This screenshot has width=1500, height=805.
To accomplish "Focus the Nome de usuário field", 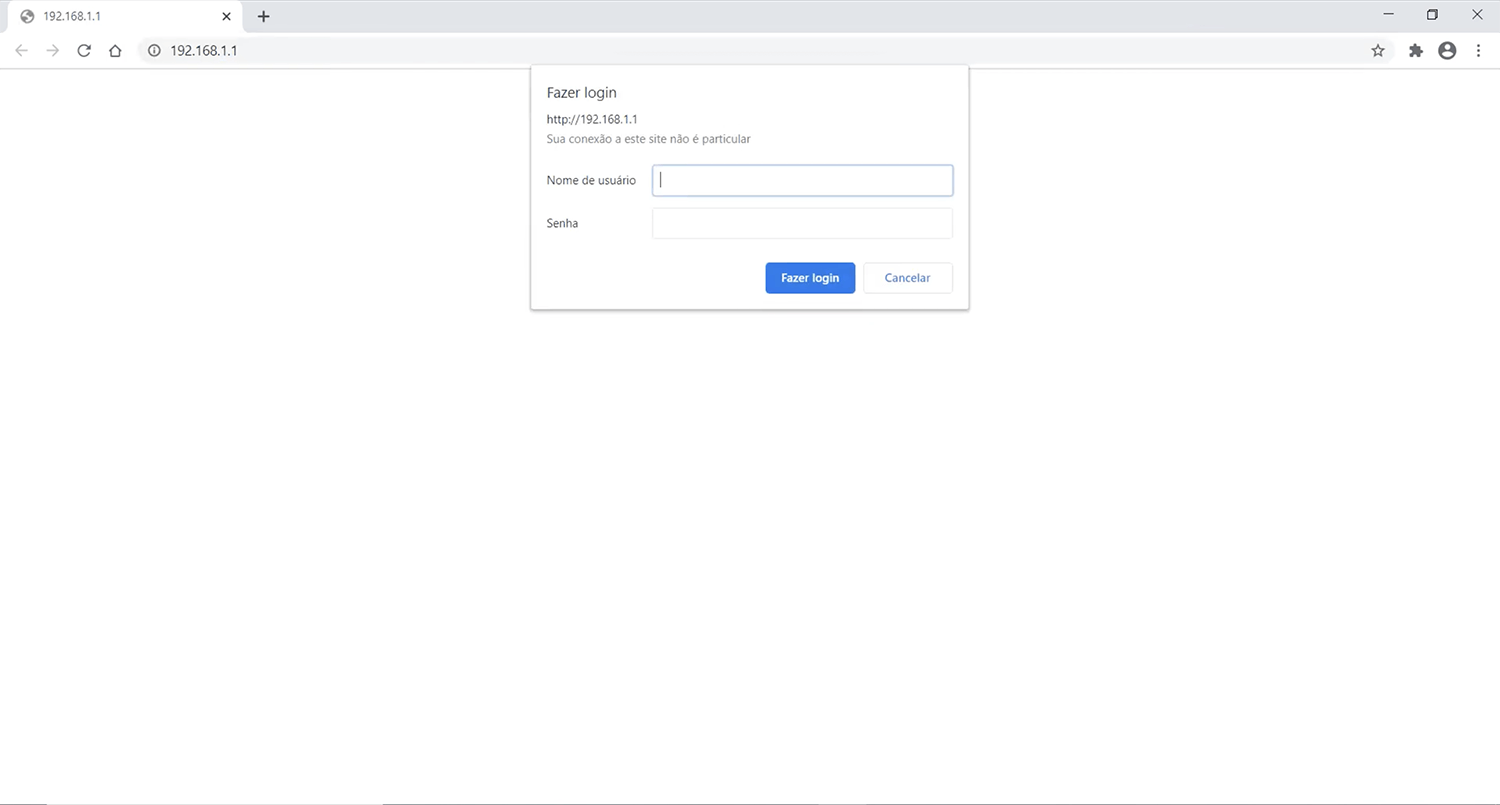I will click(x=802, y=181).
